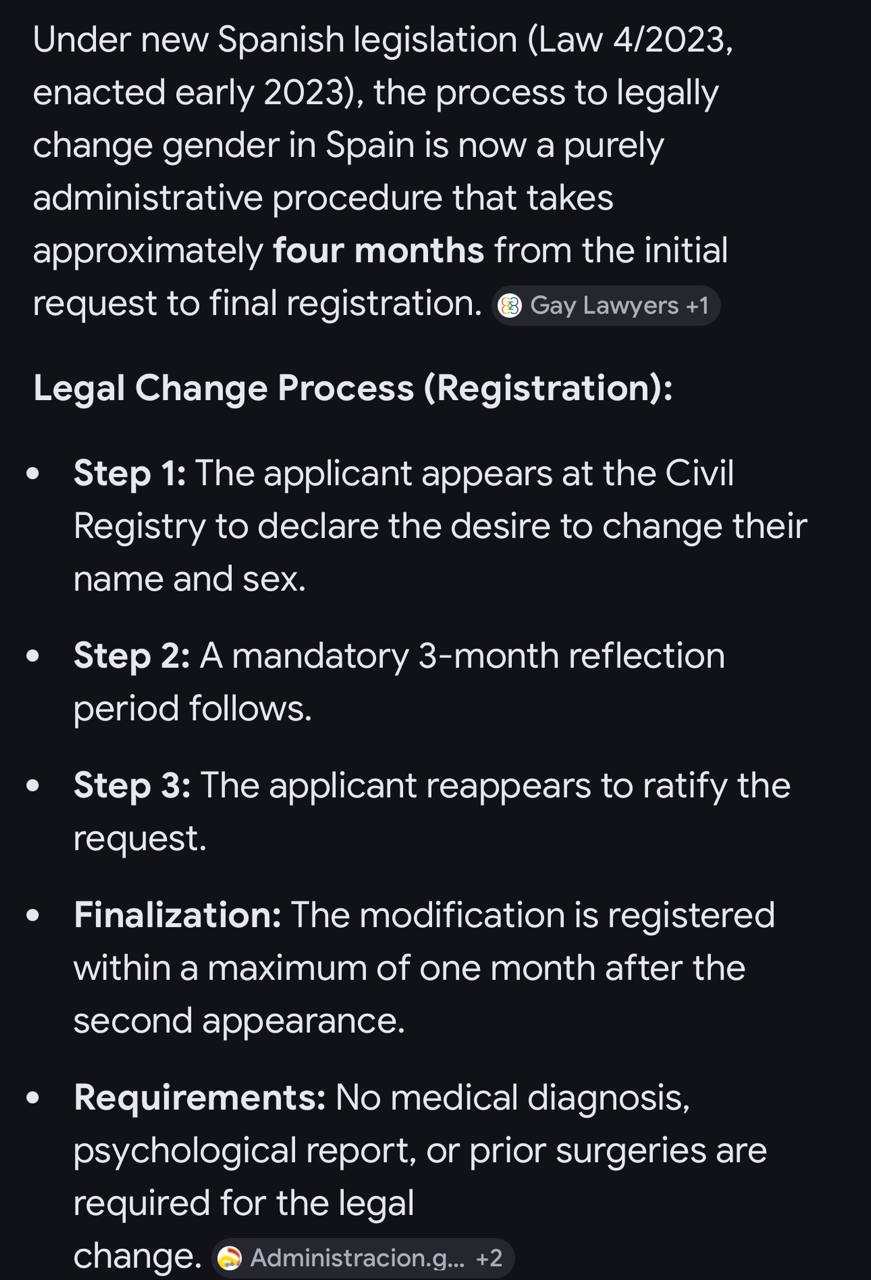The height and width of the screenshot is (1280, 871).
Task: Expand the +2 additional sources indicator
Action: point(489,1258)
